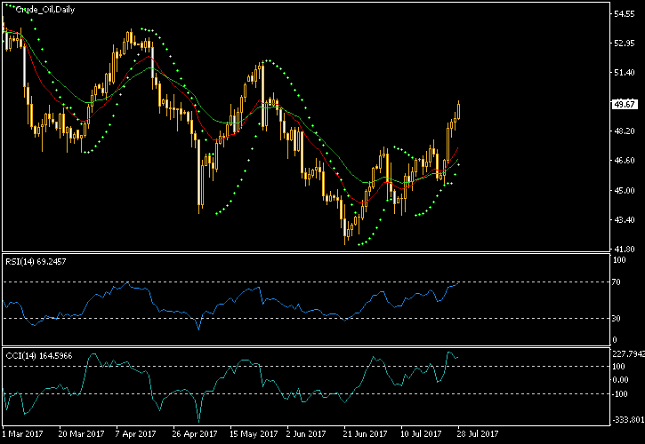Click price scale value 46.60
This screenshot has width=645, height=444.
pos(624,160)
